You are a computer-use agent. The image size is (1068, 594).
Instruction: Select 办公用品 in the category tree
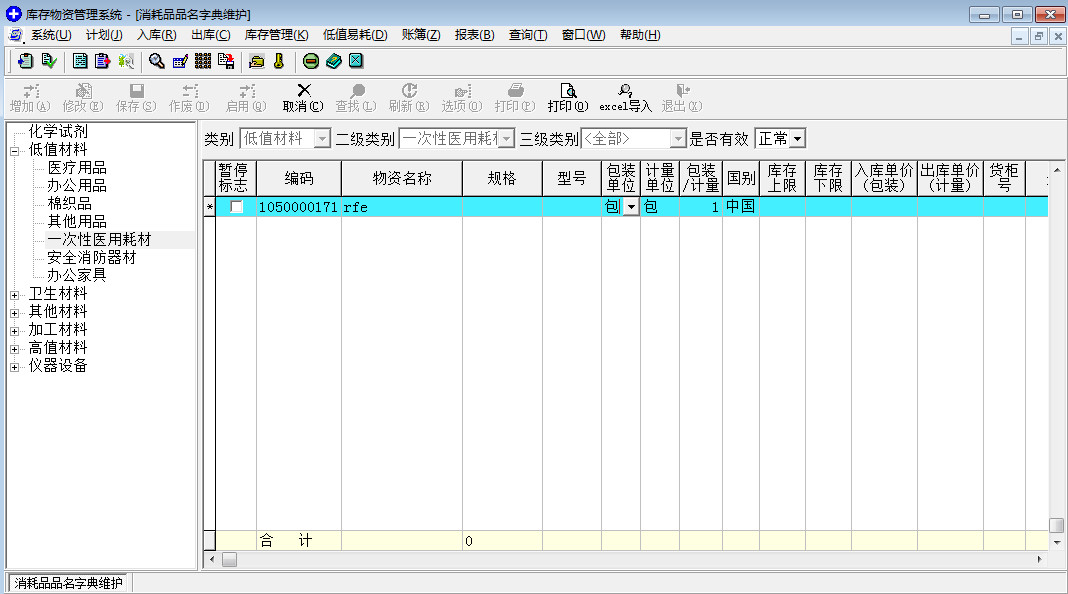tap(77, 186)
